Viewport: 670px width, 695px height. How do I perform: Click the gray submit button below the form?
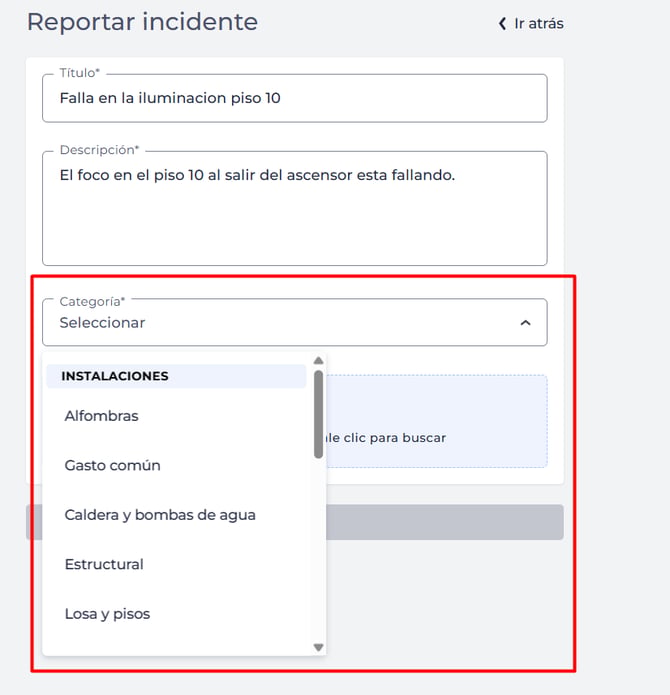tap(444, 522)
